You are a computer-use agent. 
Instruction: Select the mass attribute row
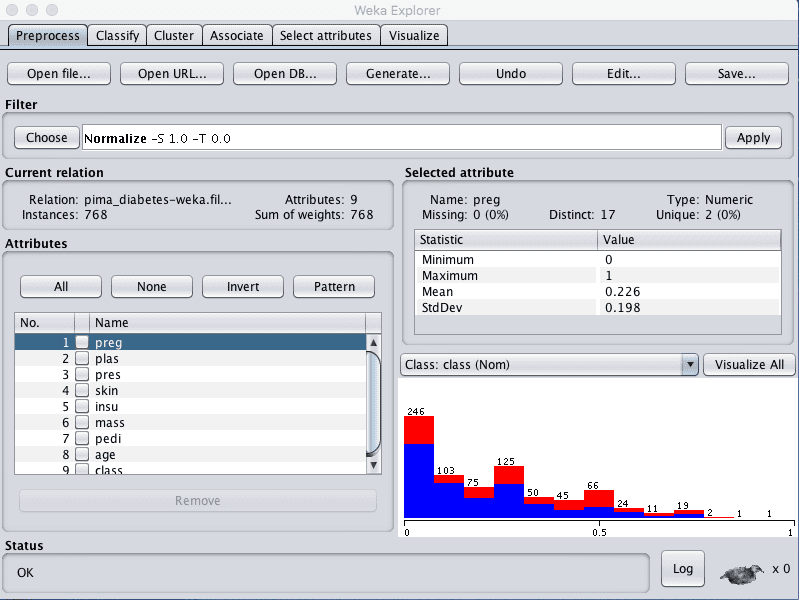point(190,423)
